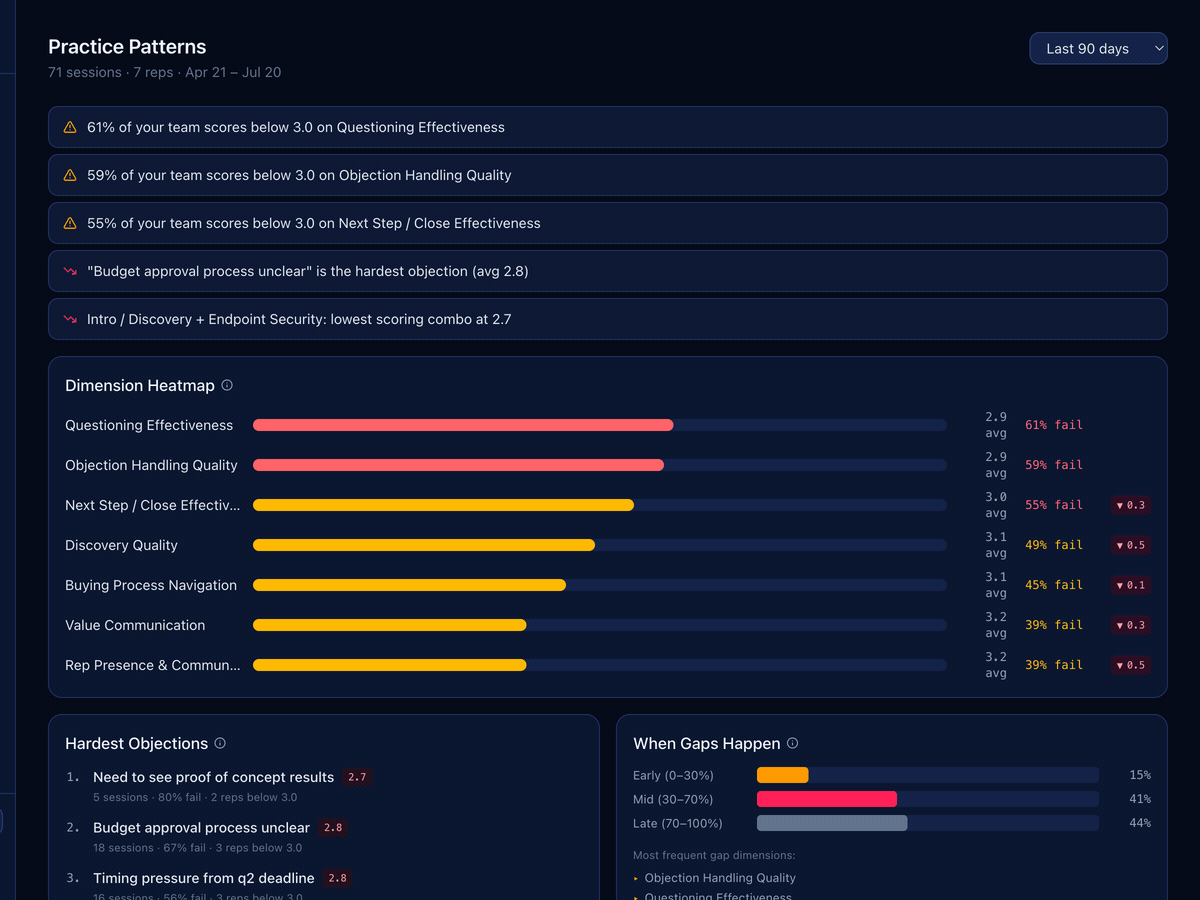This screenshot has height=900, width=1200.
Task: Open Need to see proof of concept results objection
Action: click(213, 777)
